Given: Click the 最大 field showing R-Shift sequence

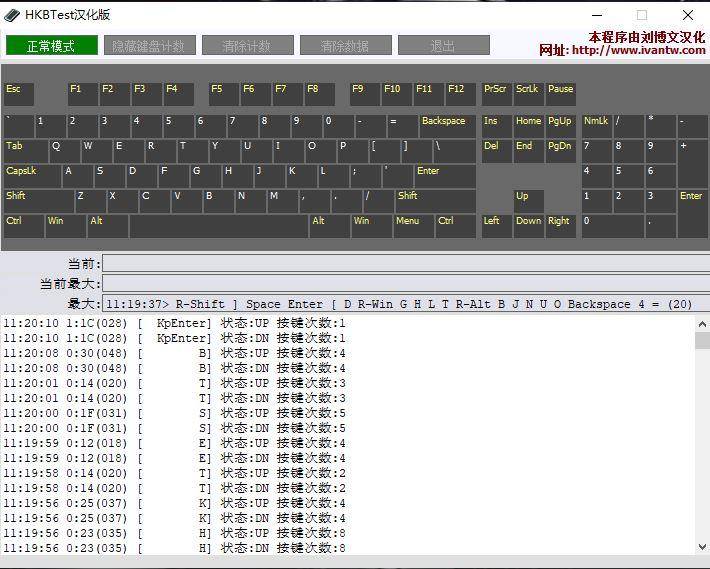Looking at the screenshot, I should click(406, 304).
